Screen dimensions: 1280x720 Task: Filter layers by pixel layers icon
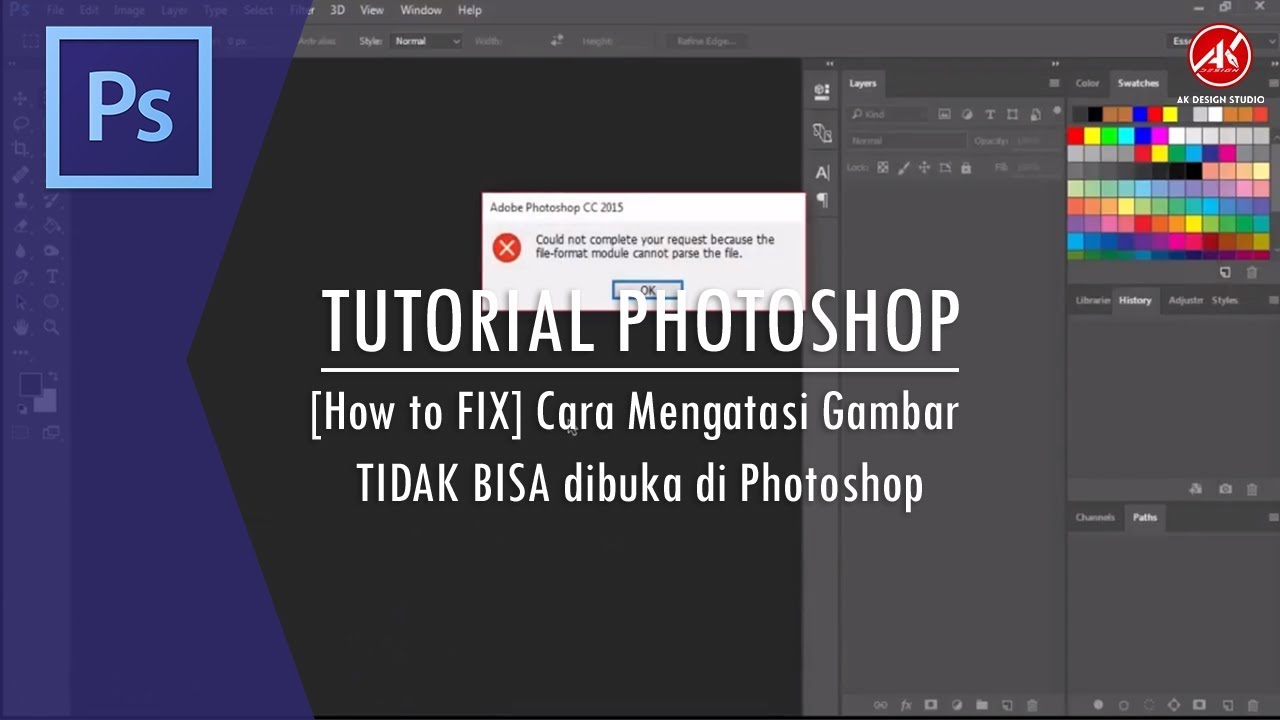(944, 114)
